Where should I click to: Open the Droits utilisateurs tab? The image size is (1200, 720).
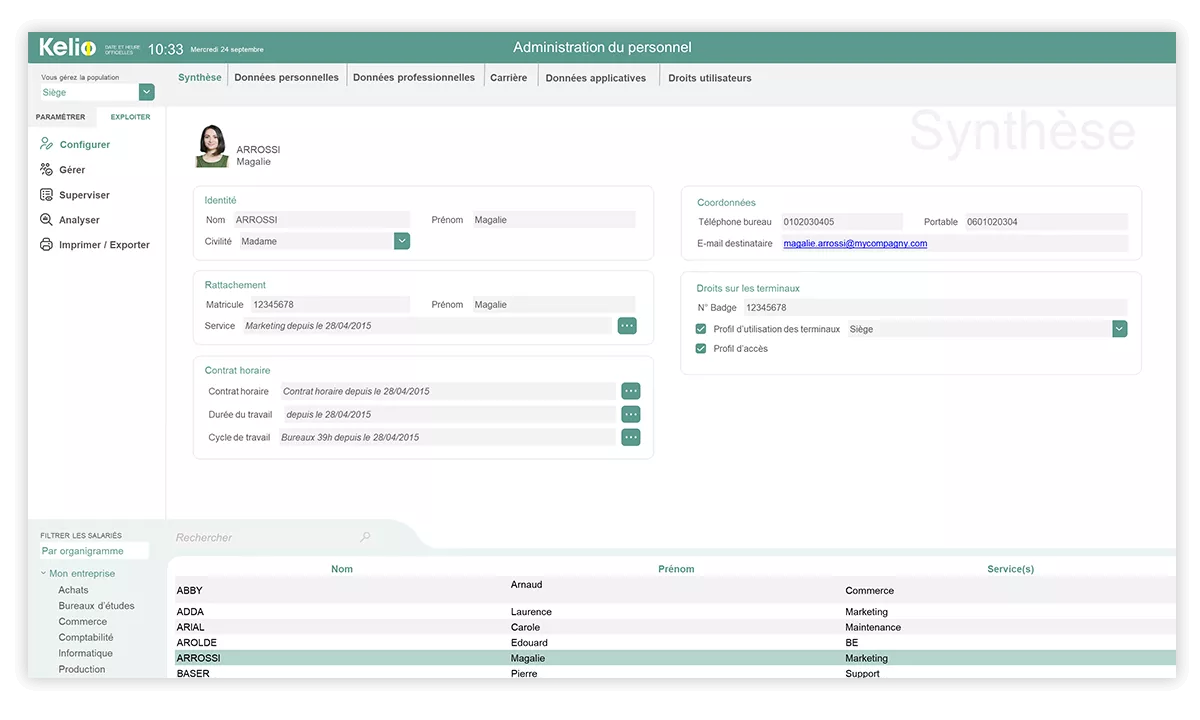click(709, 77)
